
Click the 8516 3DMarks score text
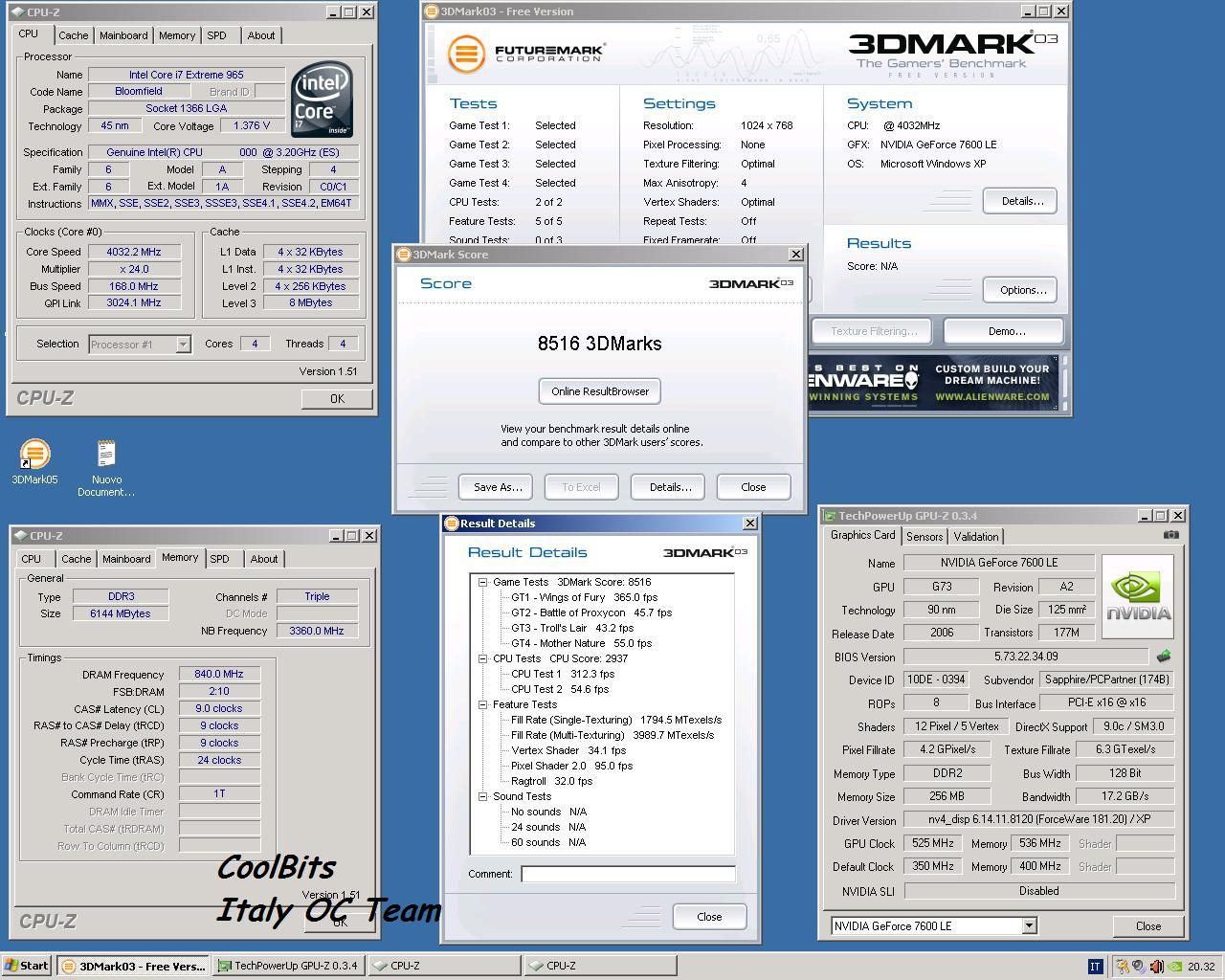pyautogui.click(x=600, y=344)
